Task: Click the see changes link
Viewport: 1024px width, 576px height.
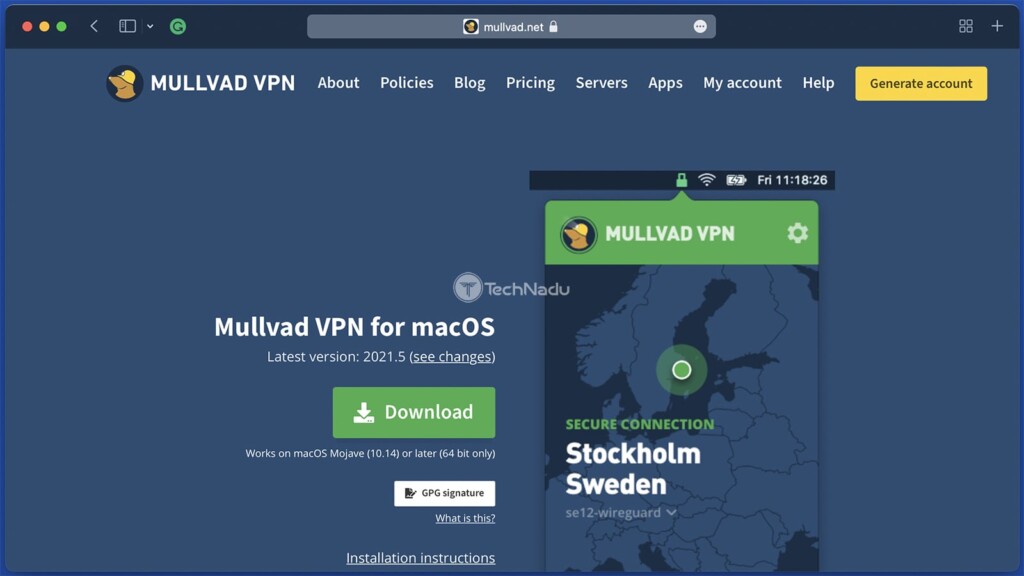Action: pos(453,357)
